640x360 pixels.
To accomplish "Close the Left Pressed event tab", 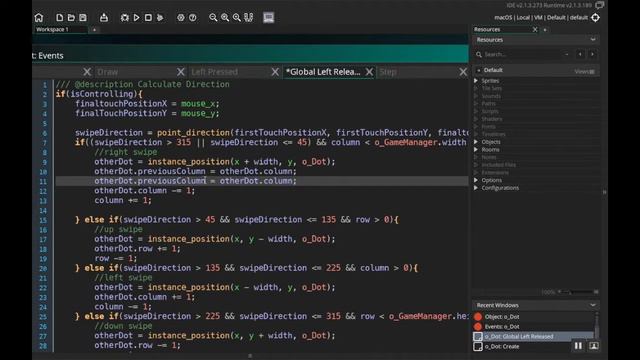I will tap(275, 72).
